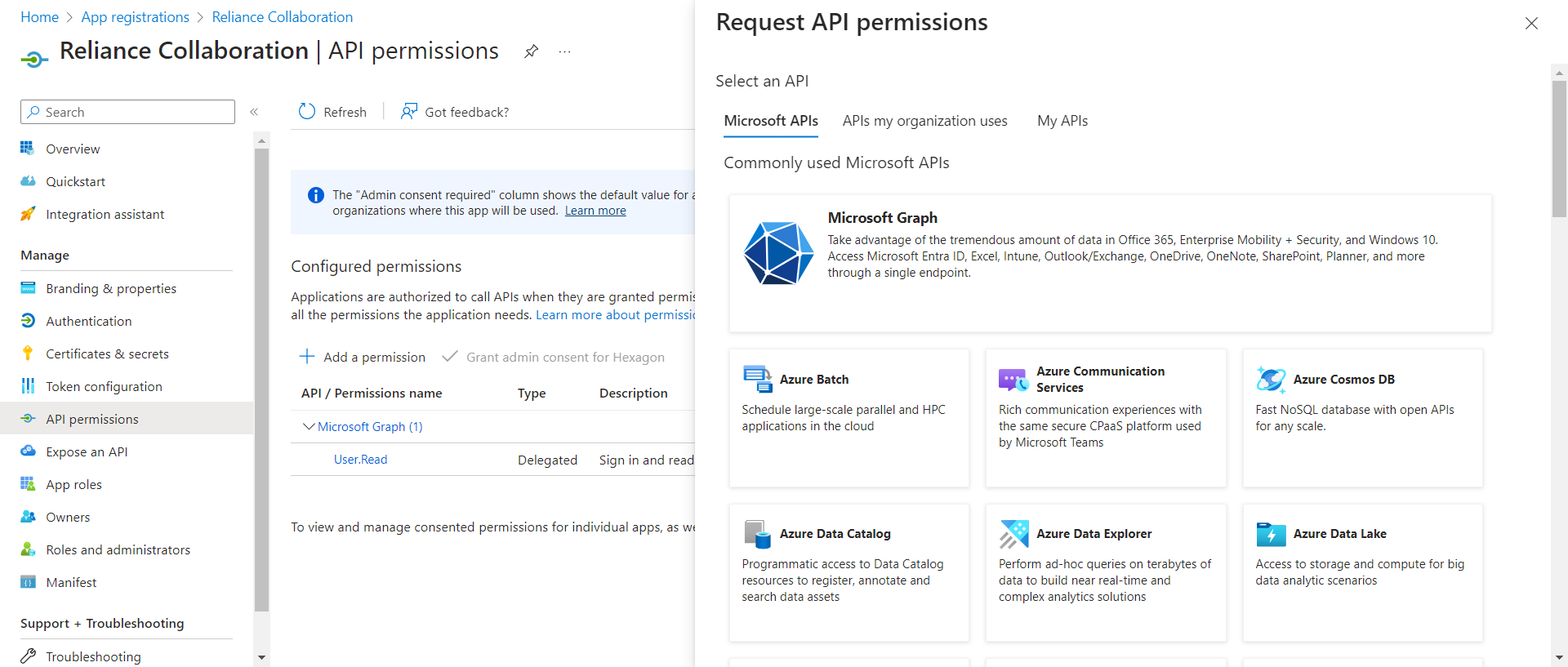Click the Integration assistant rocket icon
The height and width of the screenshot is (667, 1568).
coord(28,214)
